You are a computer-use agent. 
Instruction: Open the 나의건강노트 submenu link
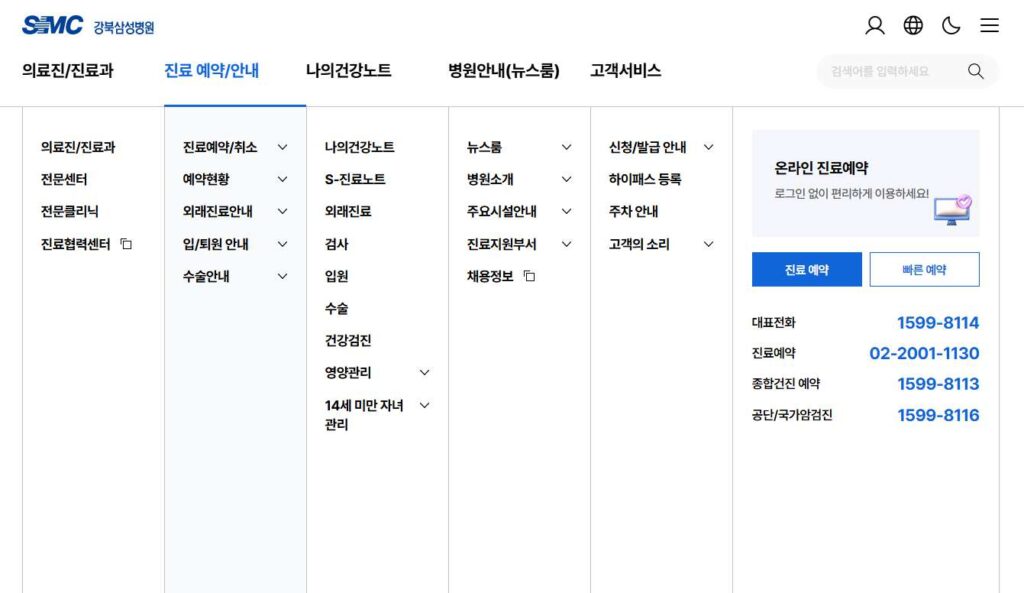tap(360, 147)
